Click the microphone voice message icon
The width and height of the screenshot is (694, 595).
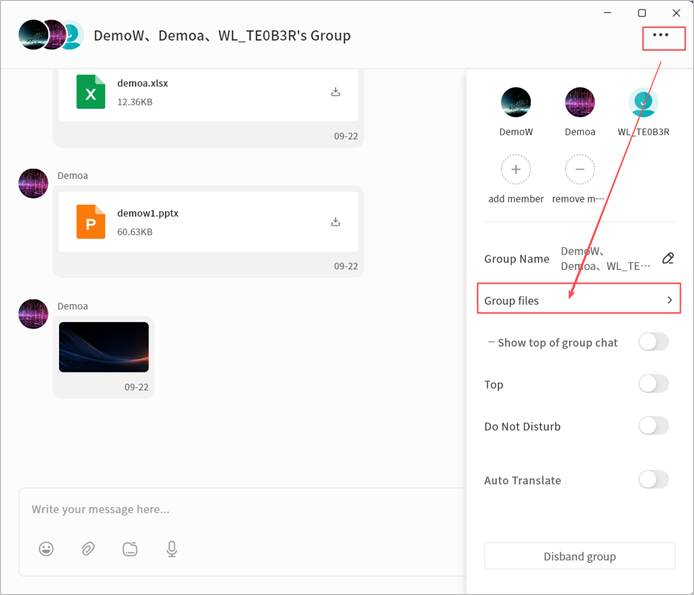click(x=172, y=548)
